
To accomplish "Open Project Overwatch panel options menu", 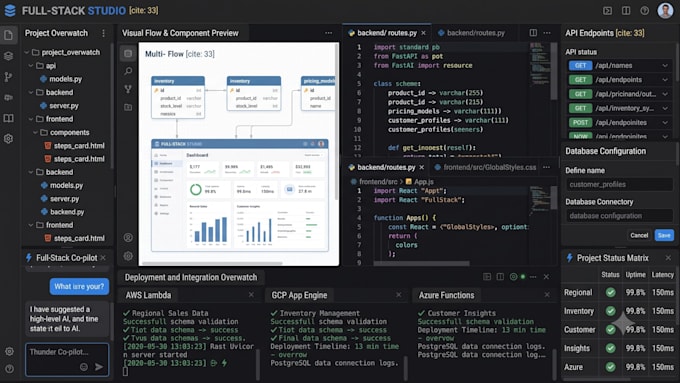I will tap(103, 33).
